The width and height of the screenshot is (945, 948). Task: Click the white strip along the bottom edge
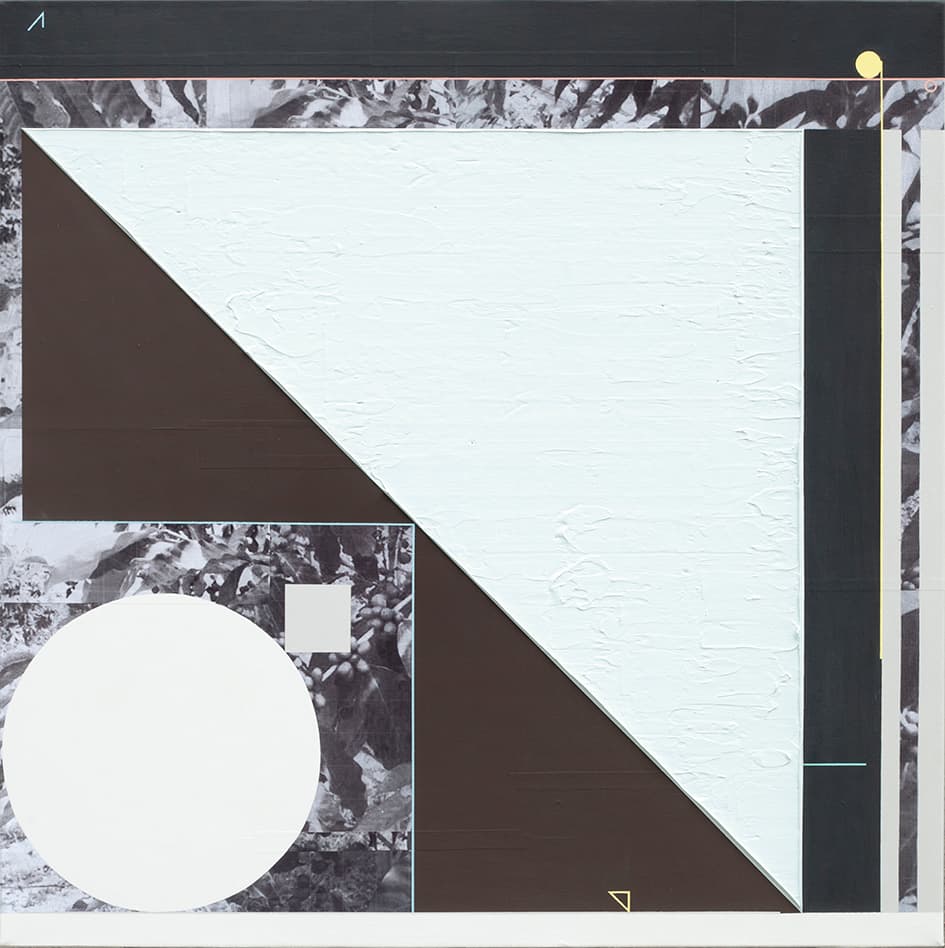[x=470, y=929]
